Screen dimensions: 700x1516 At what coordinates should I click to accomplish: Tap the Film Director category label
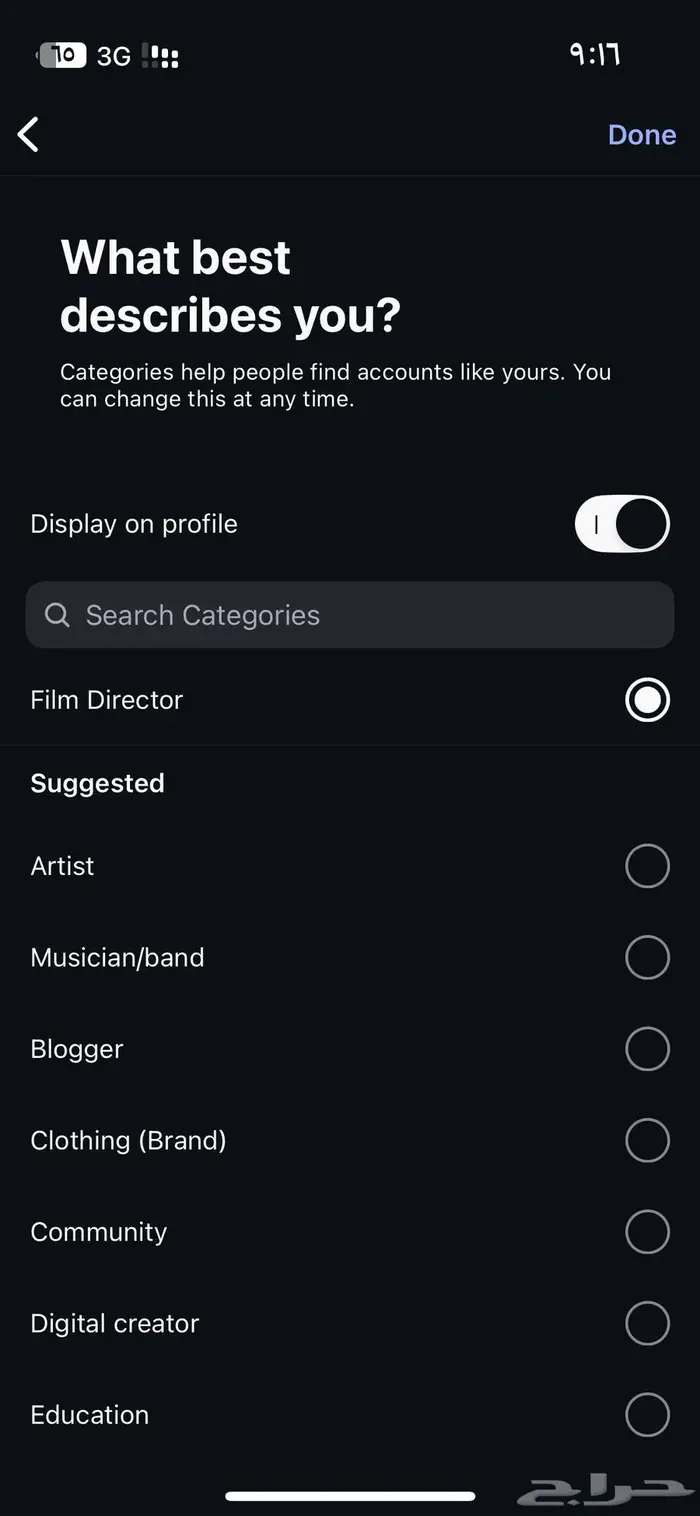107,700
